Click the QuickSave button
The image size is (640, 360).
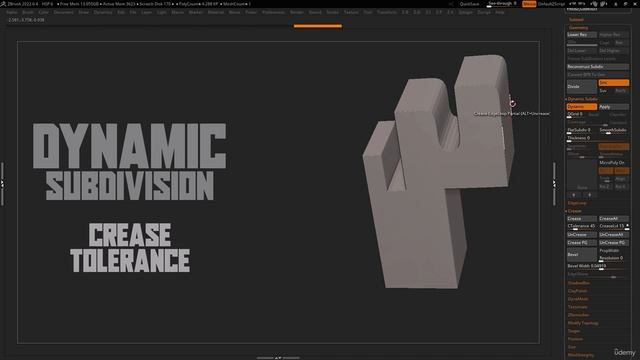pos(469,4)
